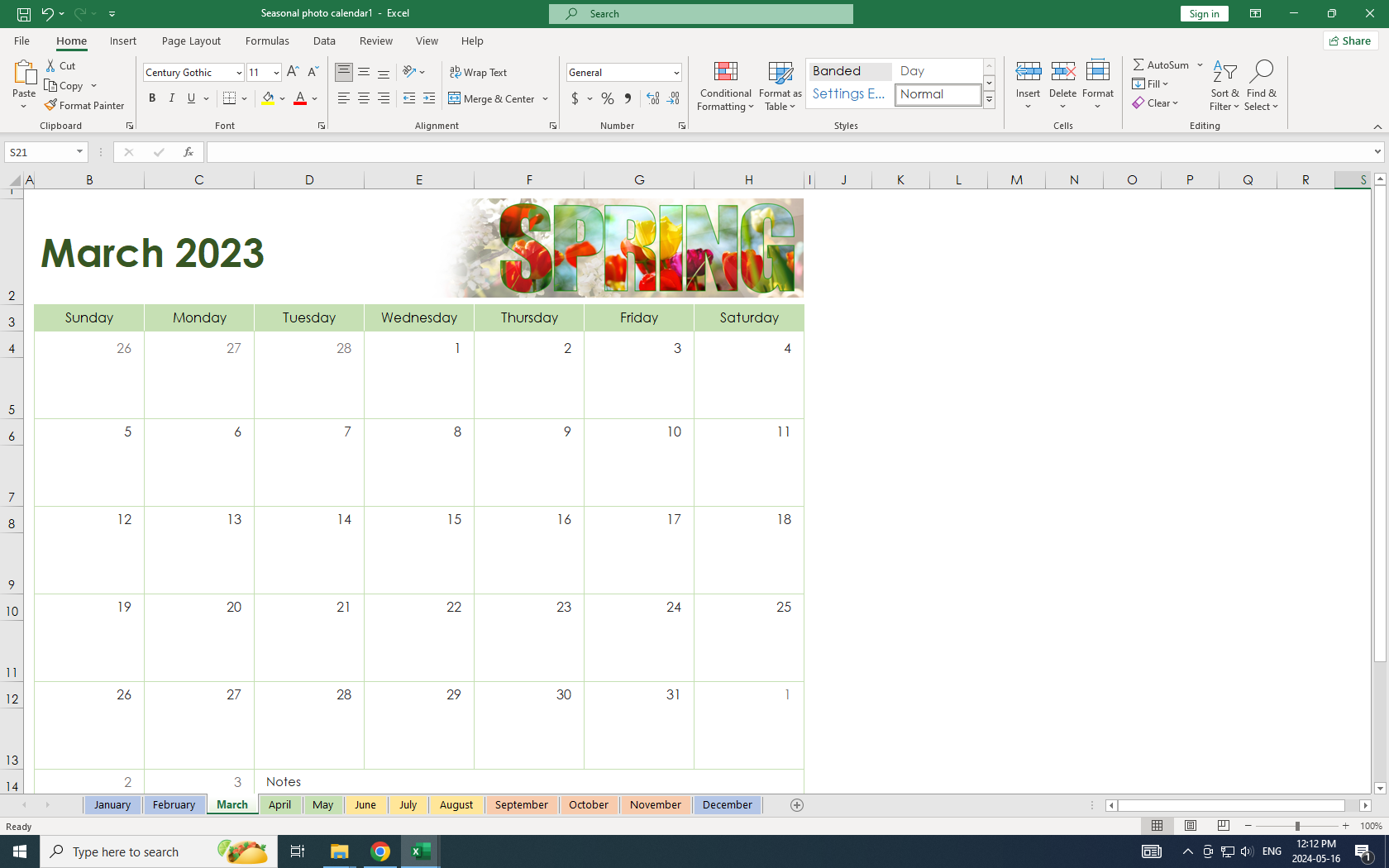
Task: Toggle Italic formatting
Action: [x=172, y=99]
